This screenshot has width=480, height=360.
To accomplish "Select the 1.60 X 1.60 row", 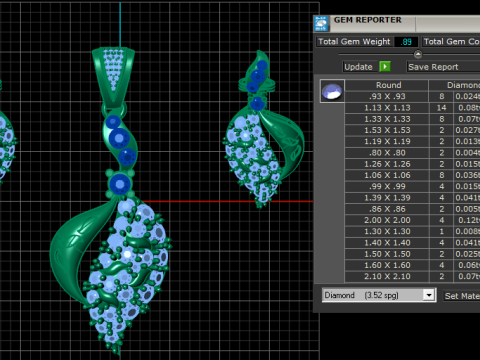I will 412,265.
